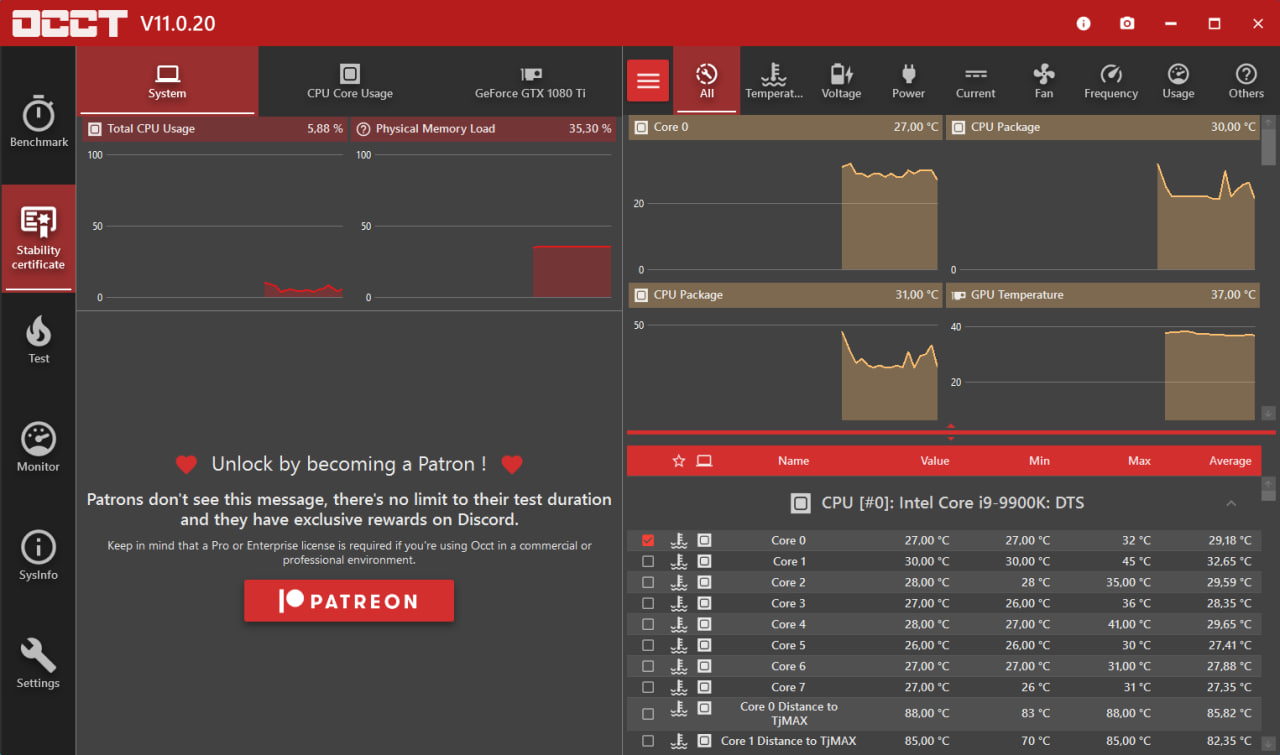Sort by the Average column header
Screen dimensions: 1280x755
pyautogui.click(x=1230, y=461)
